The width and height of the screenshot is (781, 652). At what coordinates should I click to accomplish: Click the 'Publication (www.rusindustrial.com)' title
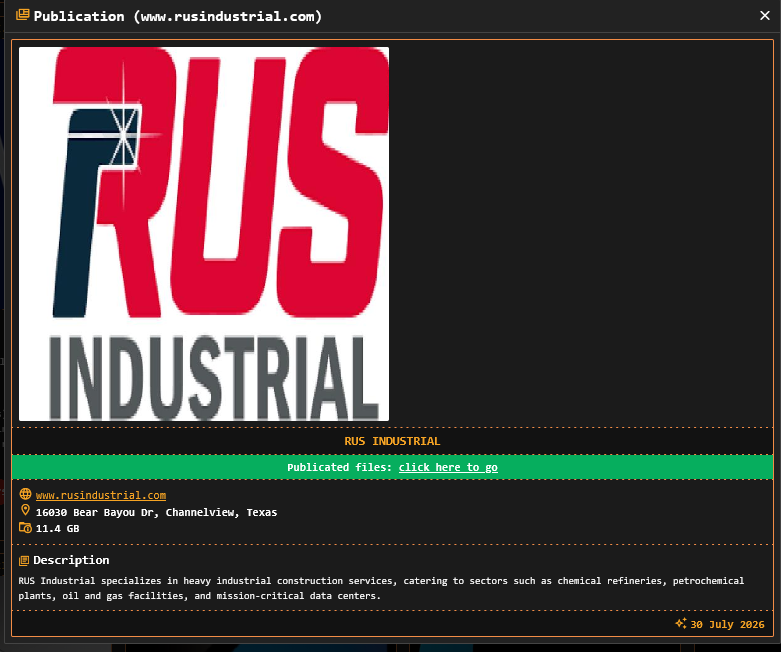click(178, 16)
